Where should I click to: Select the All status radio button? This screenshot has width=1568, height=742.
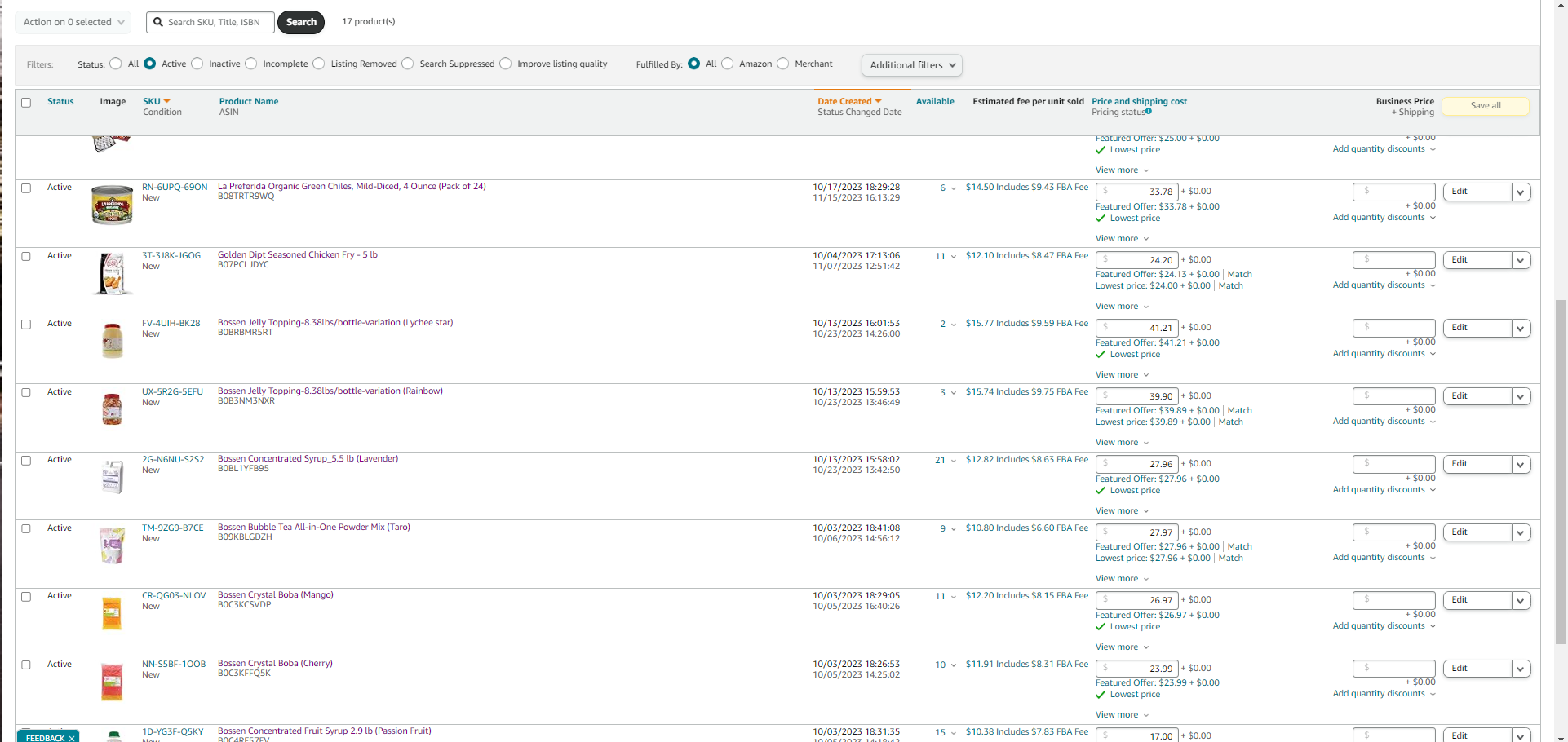[116, 64]
